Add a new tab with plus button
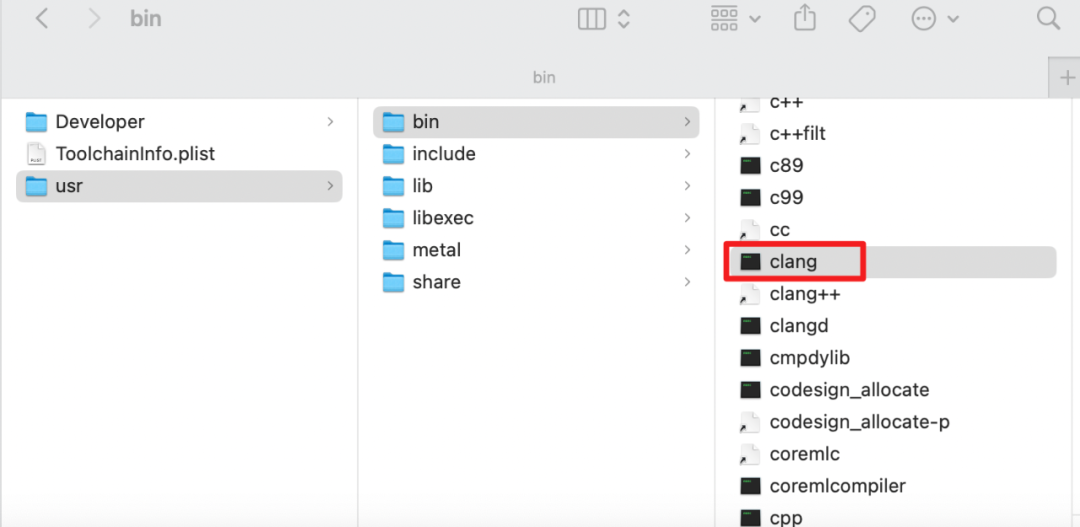This screenshot has height=527, width=1080. tap(1065, 77)
